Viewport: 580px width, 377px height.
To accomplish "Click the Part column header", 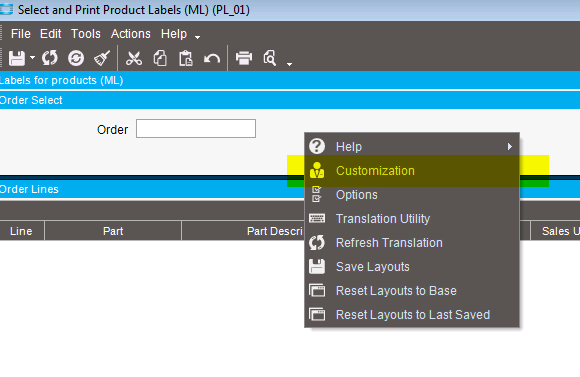I will click(x=113, y=231).
